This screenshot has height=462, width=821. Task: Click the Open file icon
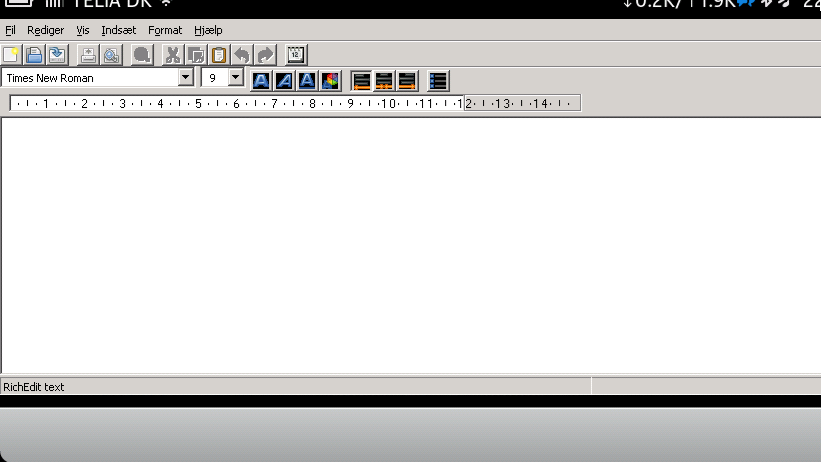click(34, 55)
